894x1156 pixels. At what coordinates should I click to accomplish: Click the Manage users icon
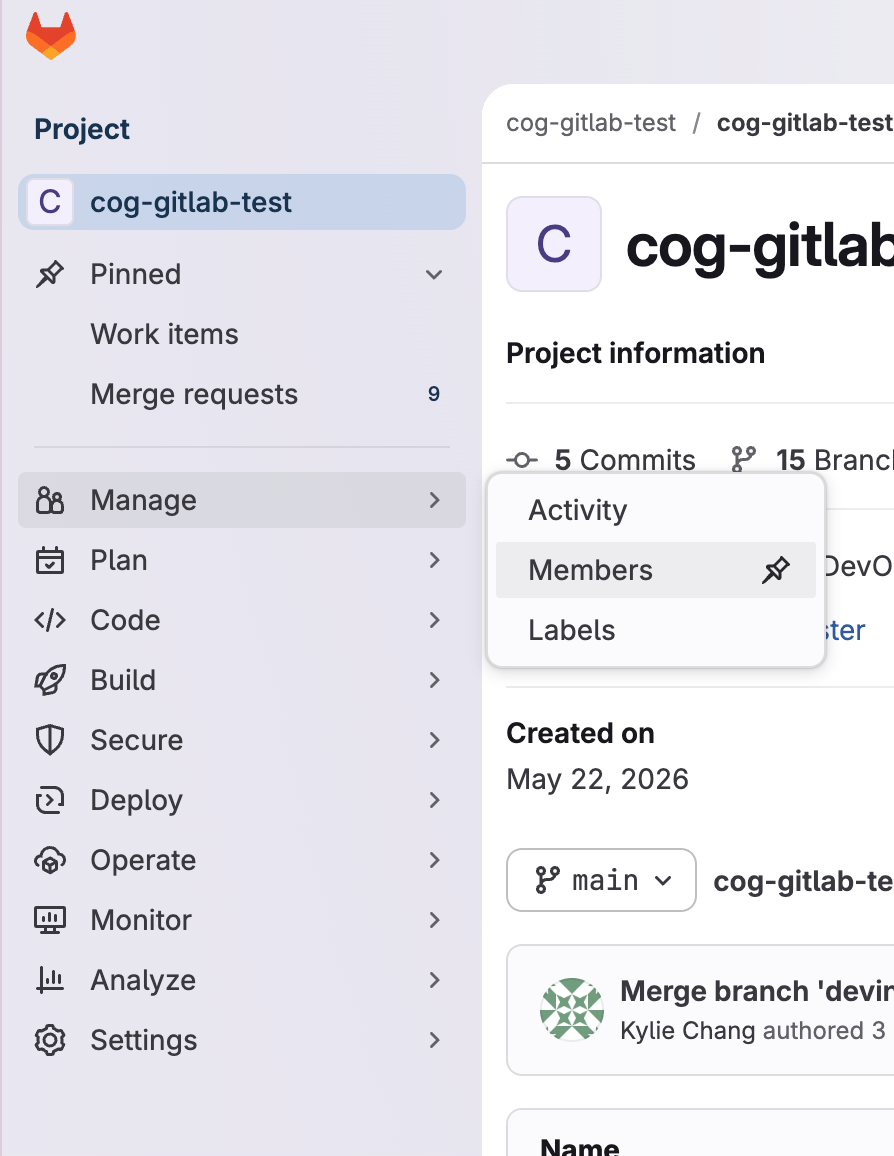(50, 500)
